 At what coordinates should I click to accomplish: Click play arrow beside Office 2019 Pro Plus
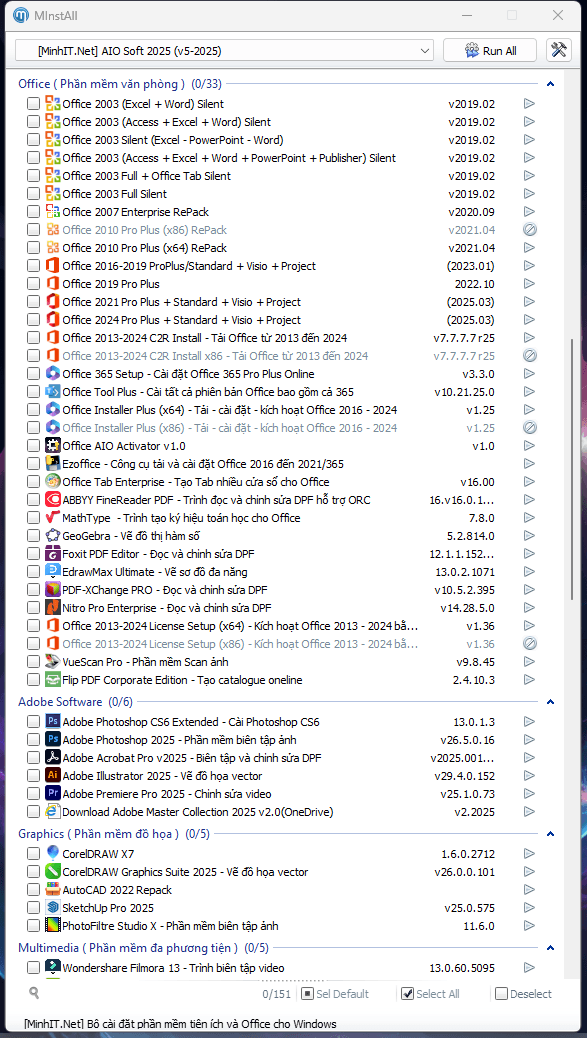tap(529, 284)
